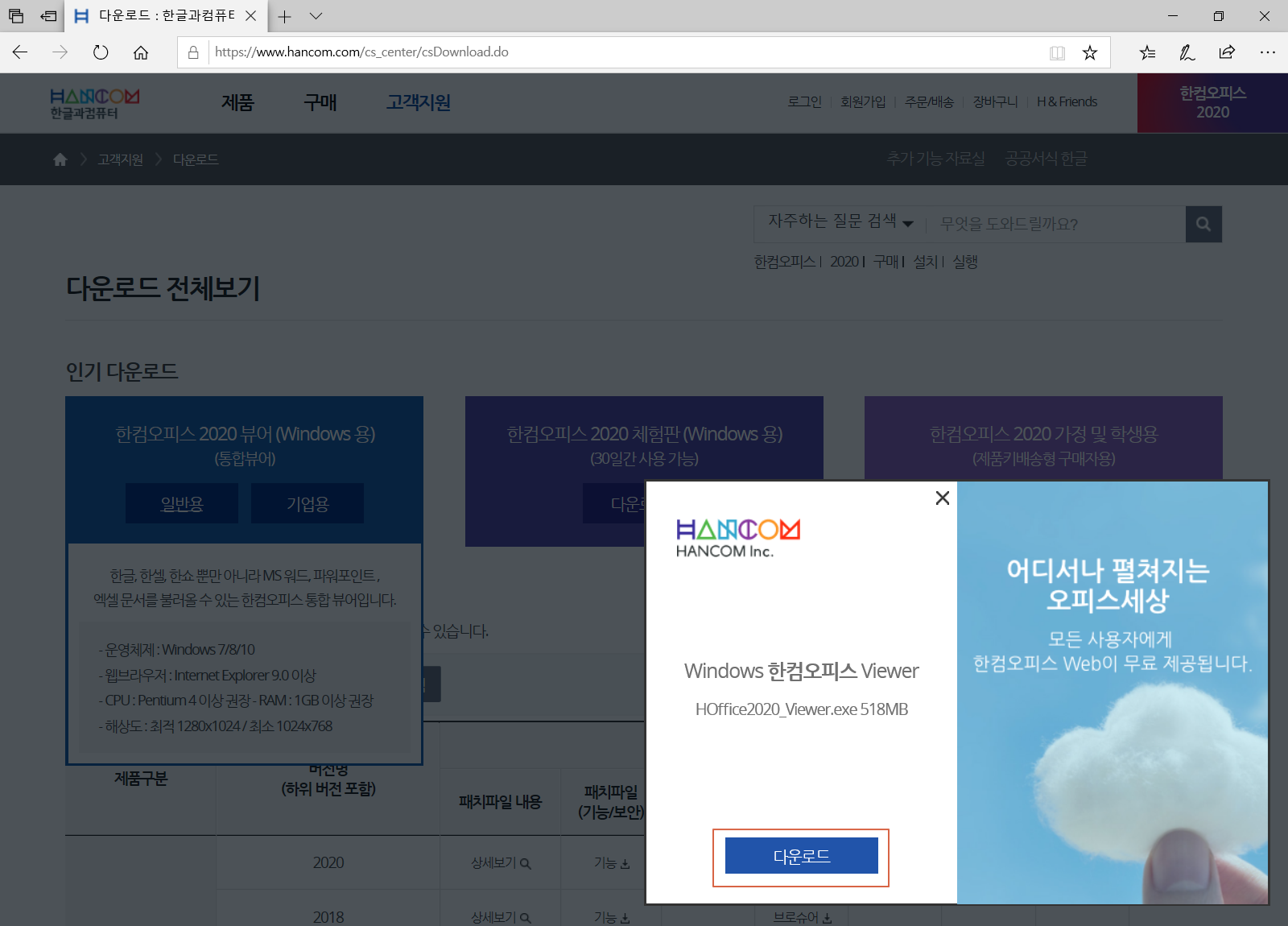Click the 회원가입 link
Viewport: 1288px width, 926px height.
(863, 101)
